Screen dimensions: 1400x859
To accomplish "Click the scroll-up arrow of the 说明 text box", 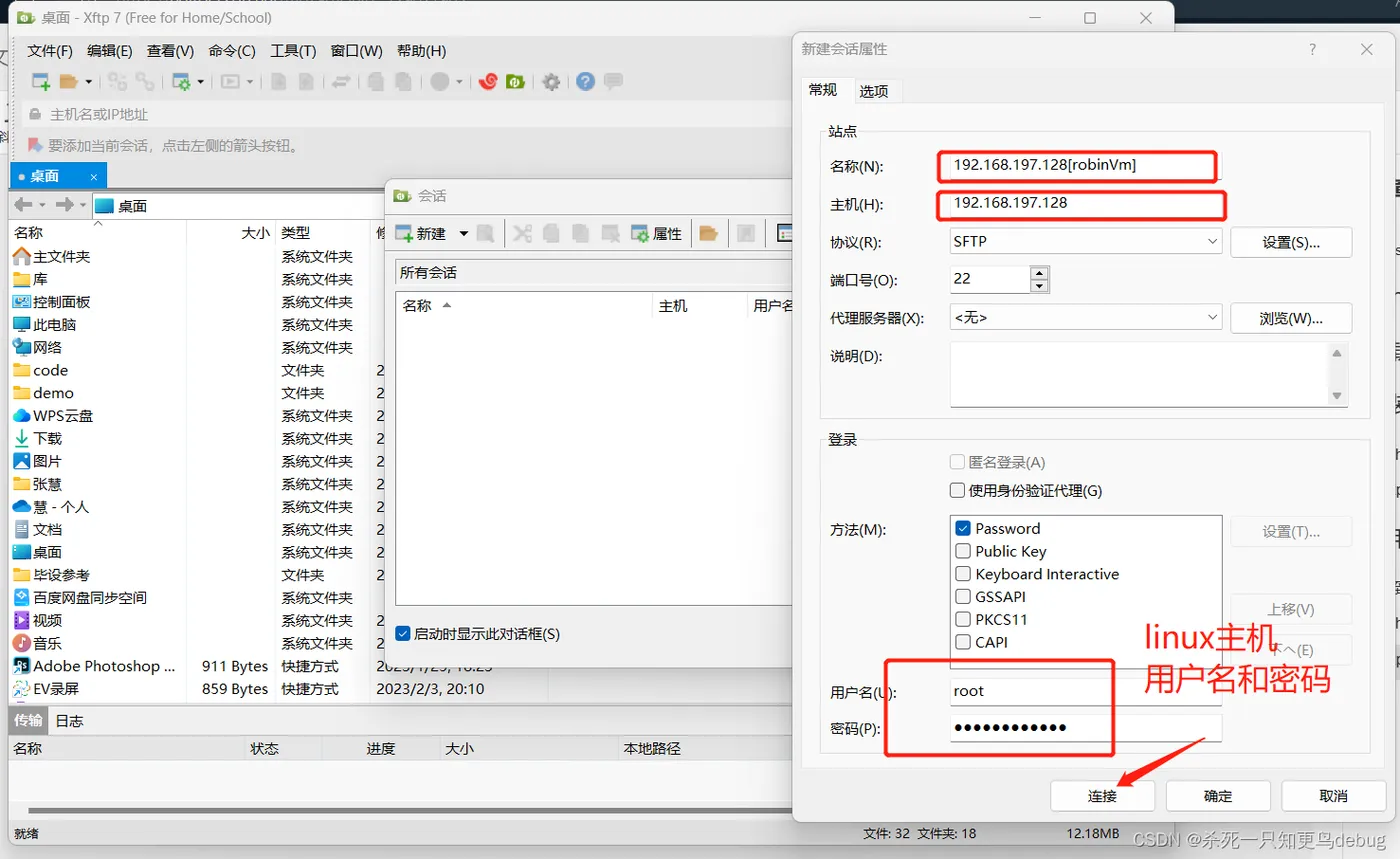I will 1337,353.
